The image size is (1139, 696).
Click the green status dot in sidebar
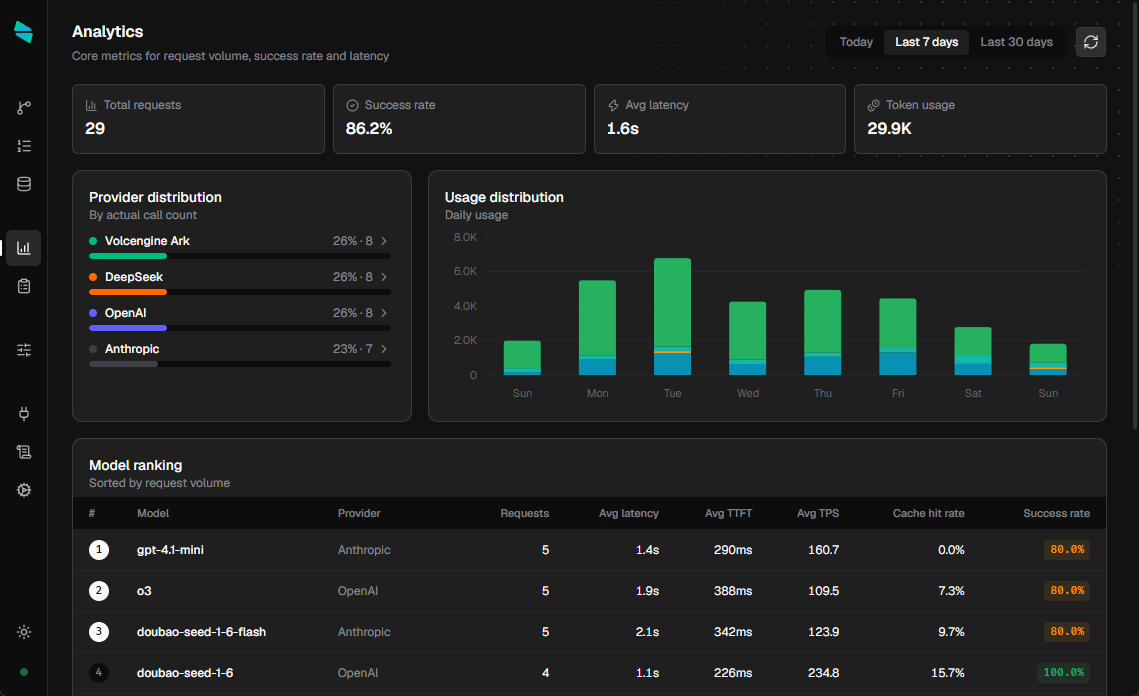[24, 672]
